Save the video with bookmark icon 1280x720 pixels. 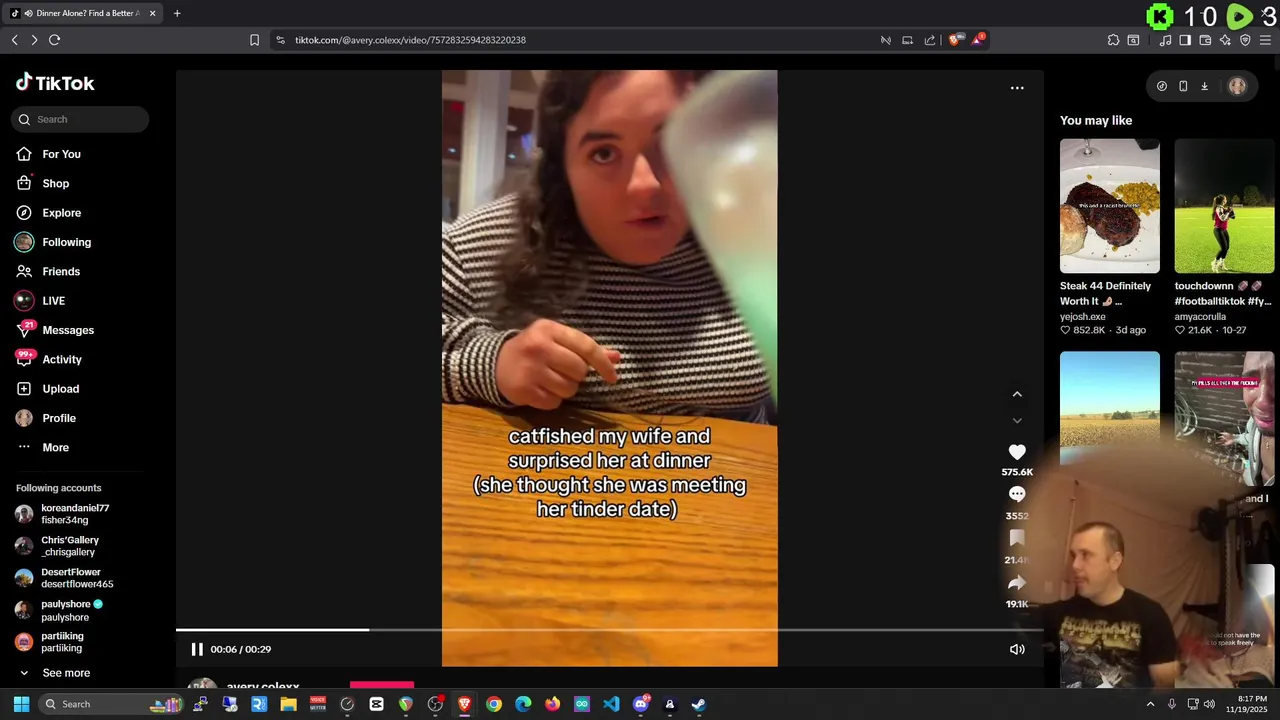pyautogui.click(x=1017, y=538)
